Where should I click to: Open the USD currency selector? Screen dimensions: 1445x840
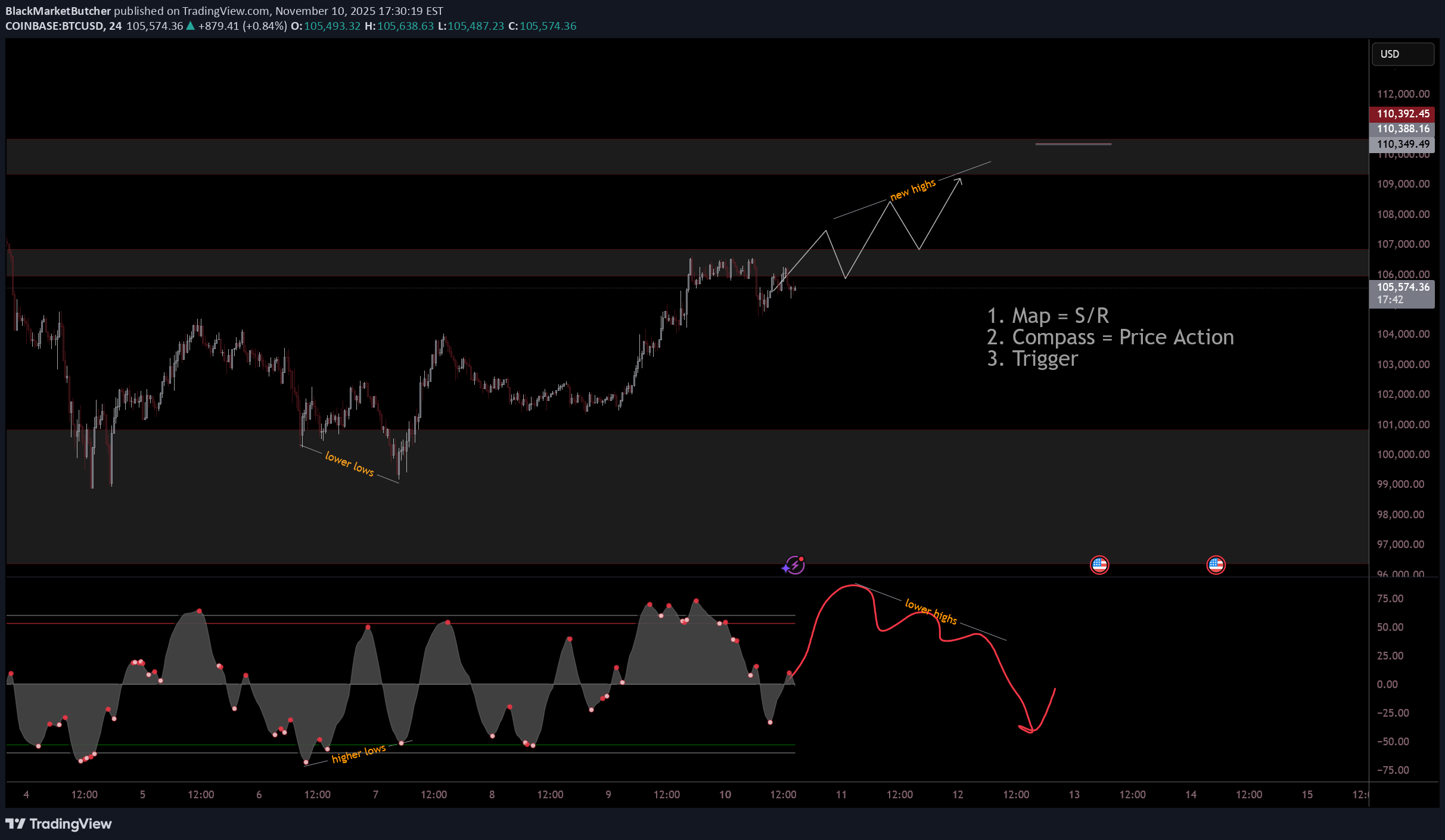(1402, 54)
